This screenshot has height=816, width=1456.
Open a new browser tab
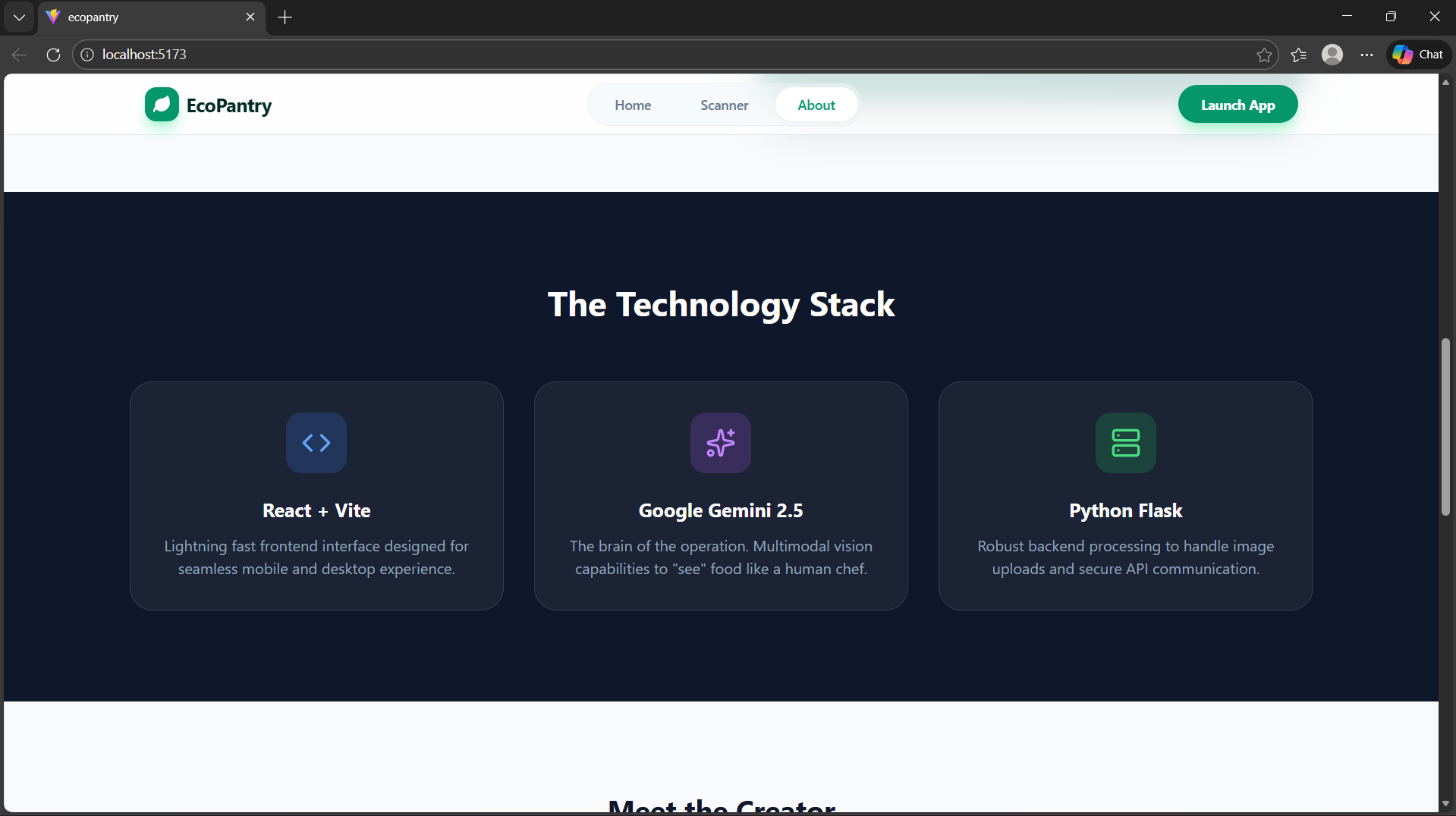pyautogui.click(x=285, y=17)
